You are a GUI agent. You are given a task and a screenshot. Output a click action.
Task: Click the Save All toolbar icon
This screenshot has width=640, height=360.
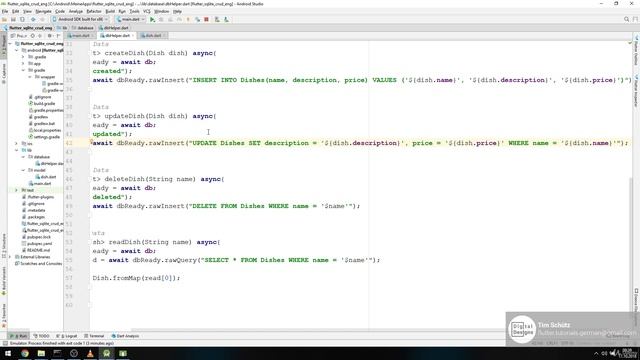tap(13, 19)
